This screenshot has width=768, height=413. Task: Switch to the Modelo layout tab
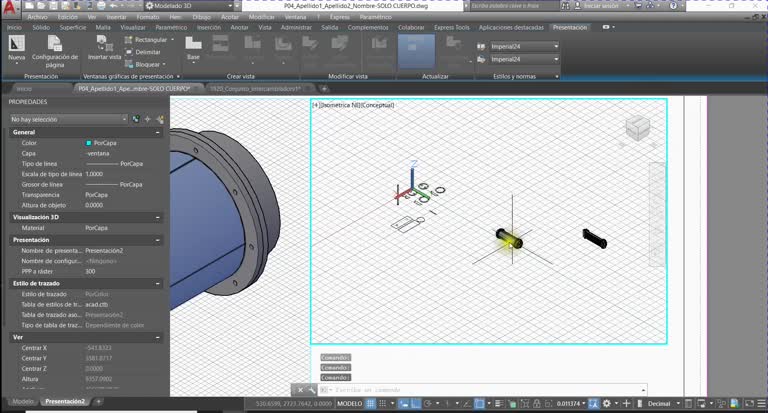23,402
